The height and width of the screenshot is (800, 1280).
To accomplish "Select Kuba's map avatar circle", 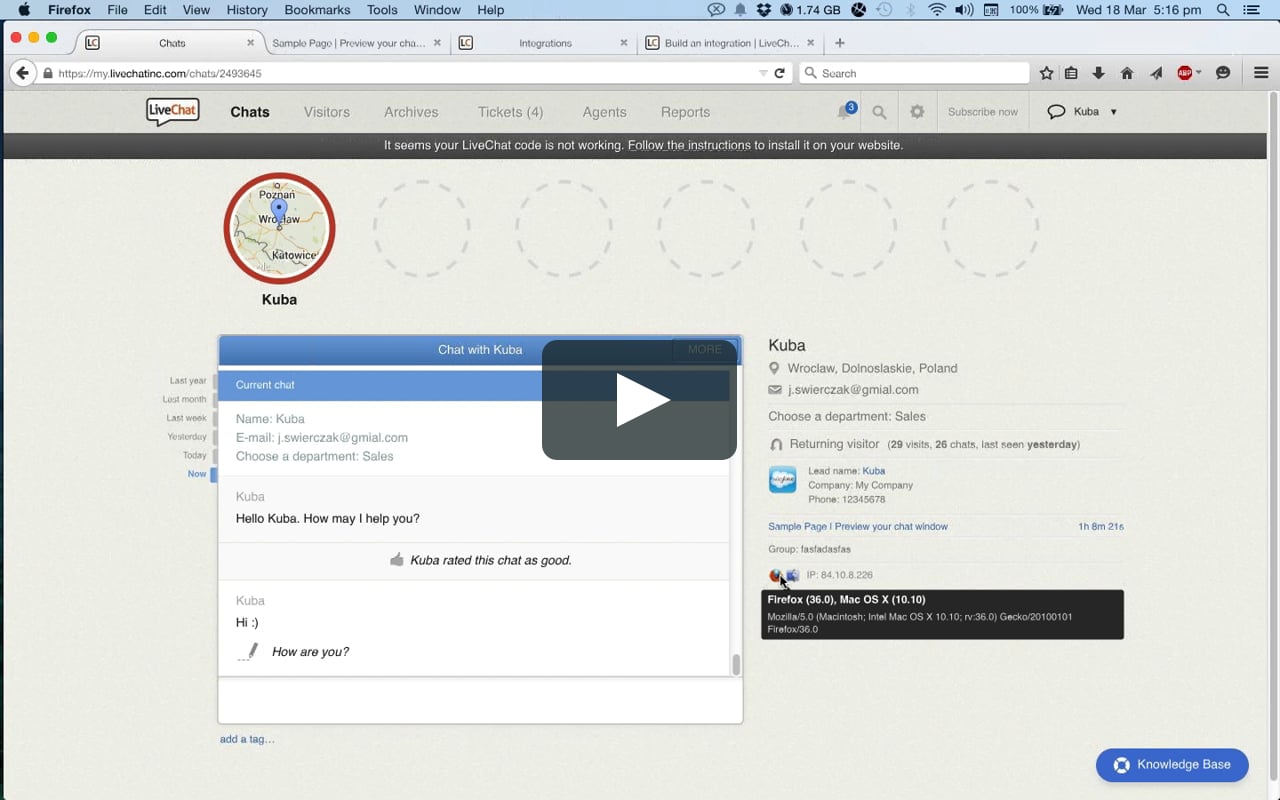I will (279, 228).
